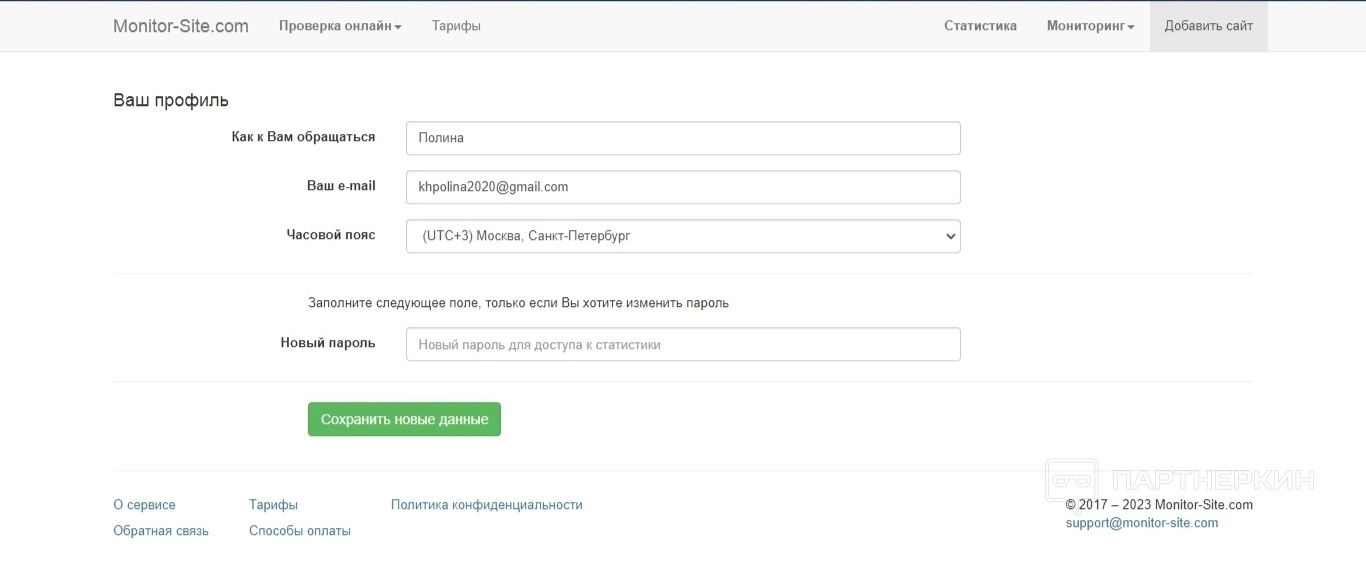The image size is (1366, 568).
Task: Click the Новый пароль field label
Action: click(328, 343)
